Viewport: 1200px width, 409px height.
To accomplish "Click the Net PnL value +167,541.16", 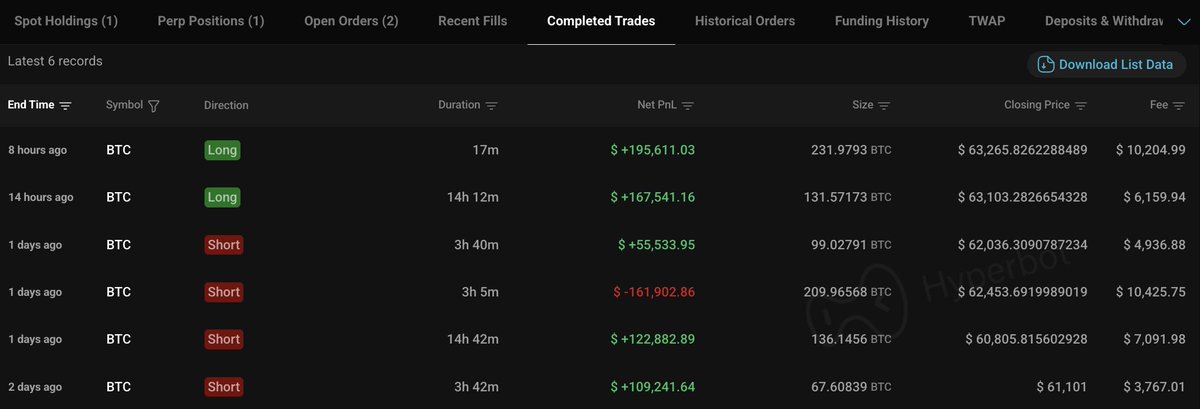I will [652, 197].
